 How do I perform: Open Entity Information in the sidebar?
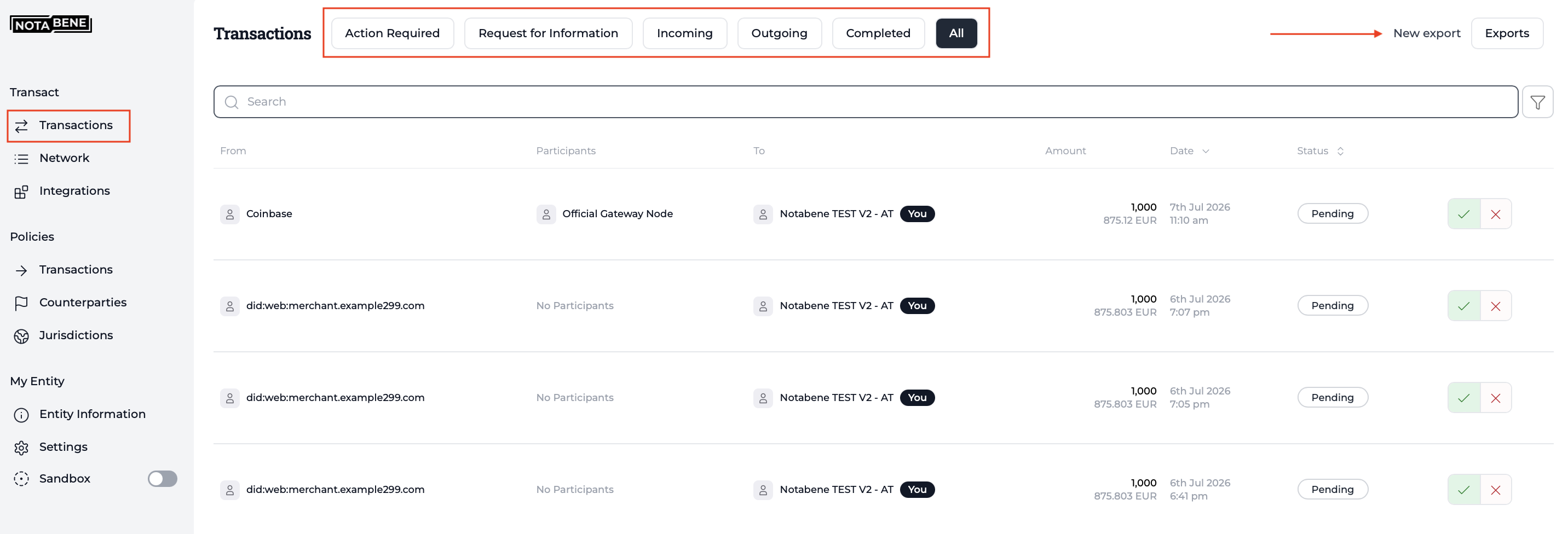81,414
